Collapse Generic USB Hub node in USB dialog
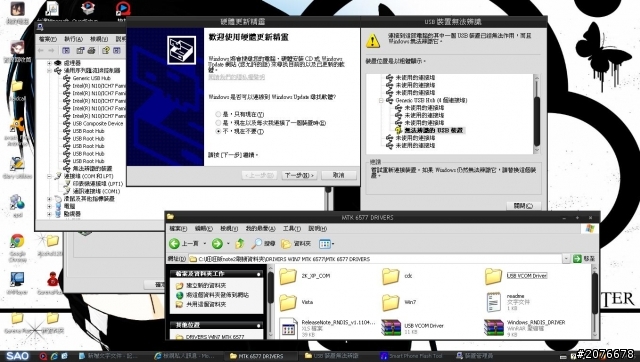The height and width of the screenshot is (362, 640). 380,100
